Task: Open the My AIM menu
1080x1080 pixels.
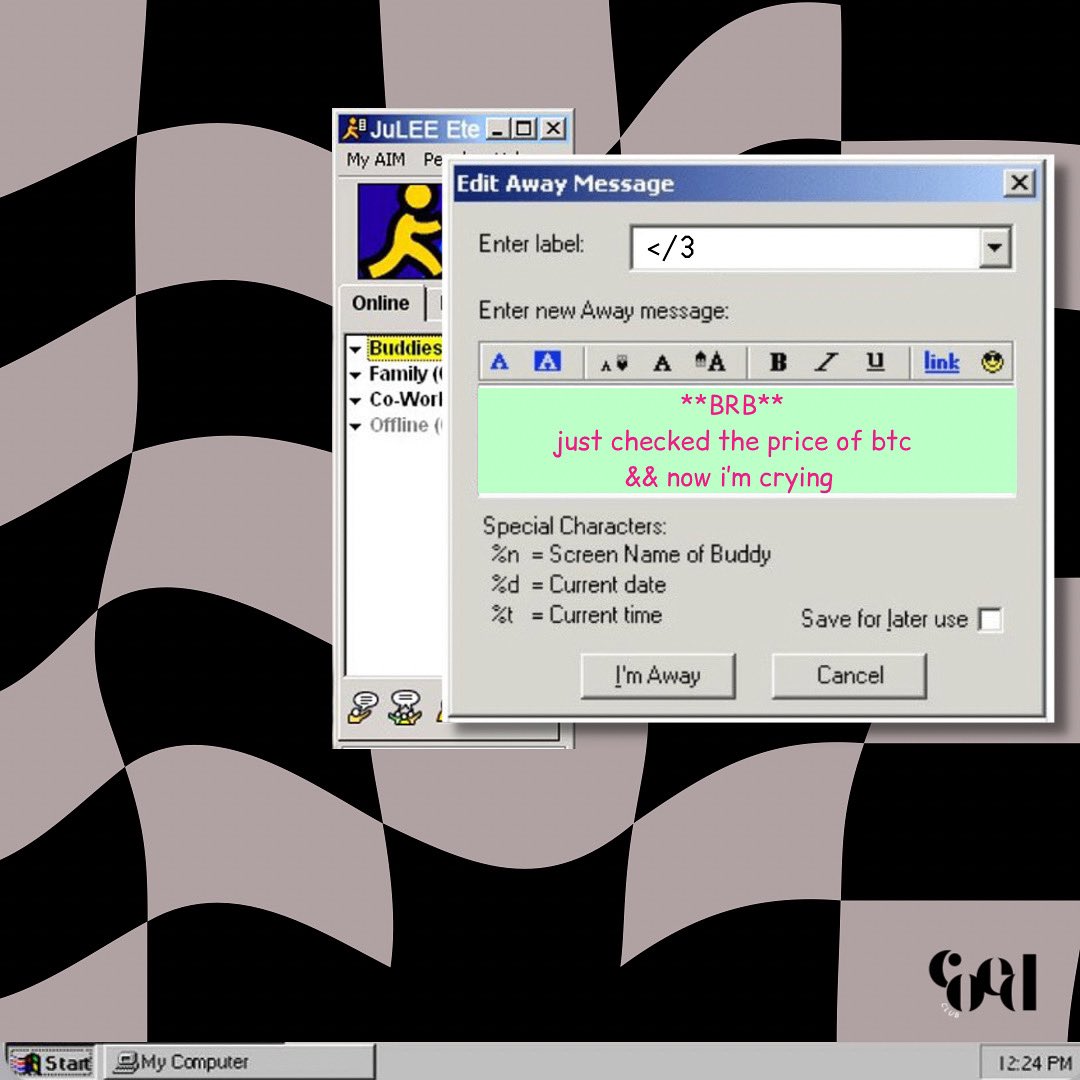Action: 375,159
